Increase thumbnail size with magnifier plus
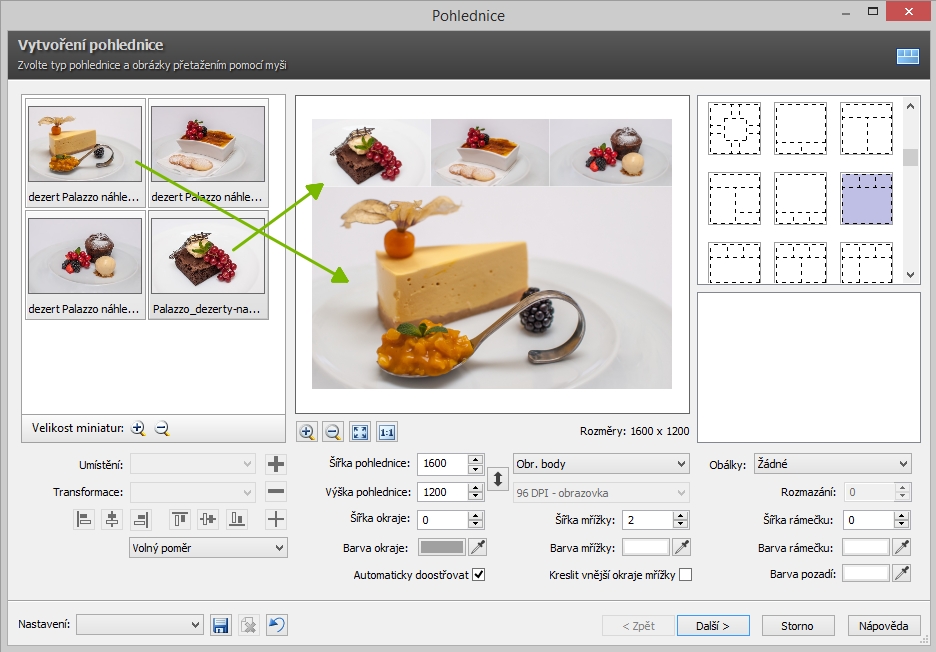Image resolution: width=936 pixels, height=652 pixels. (x=138, y=428)
